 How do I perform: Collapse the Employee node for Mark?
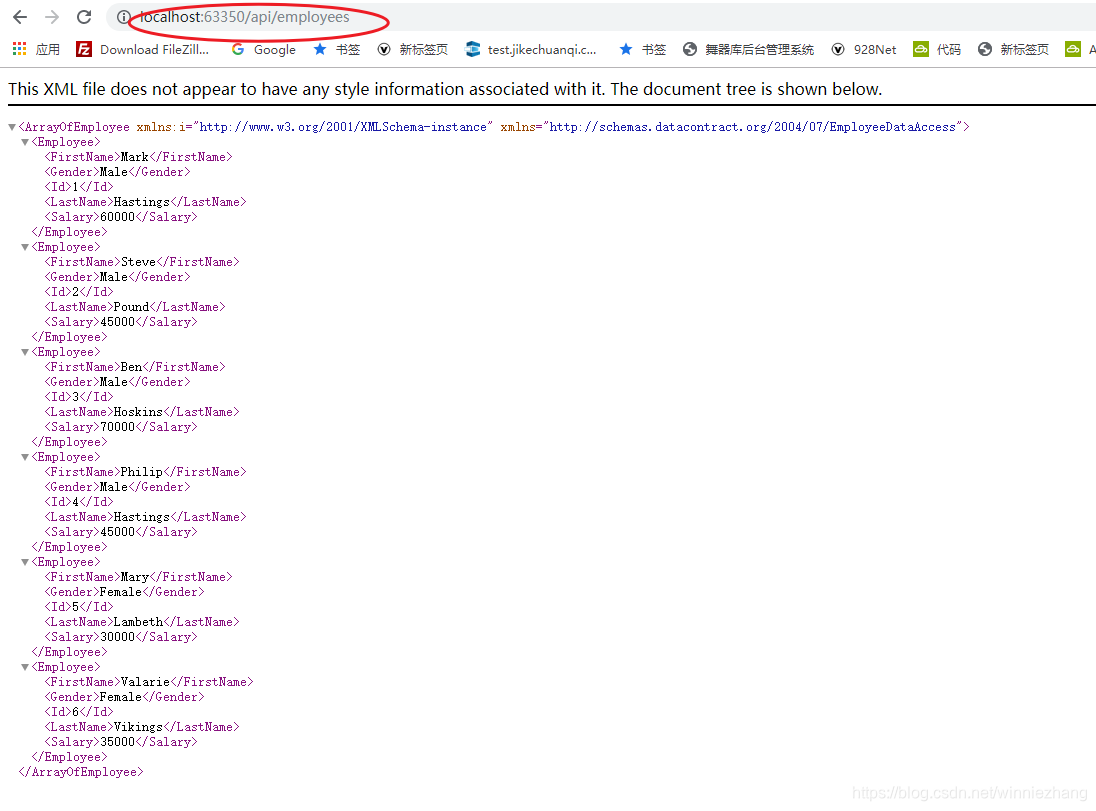[x=25, y=142]
